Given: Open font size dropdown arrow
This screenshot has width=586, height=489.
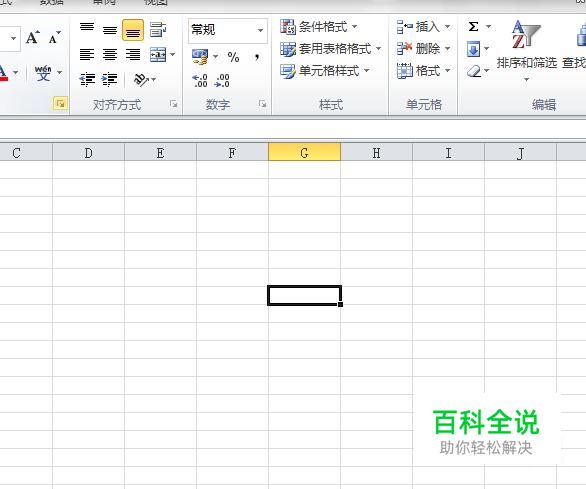Looking at the screenshot, I should pos(13,38).
